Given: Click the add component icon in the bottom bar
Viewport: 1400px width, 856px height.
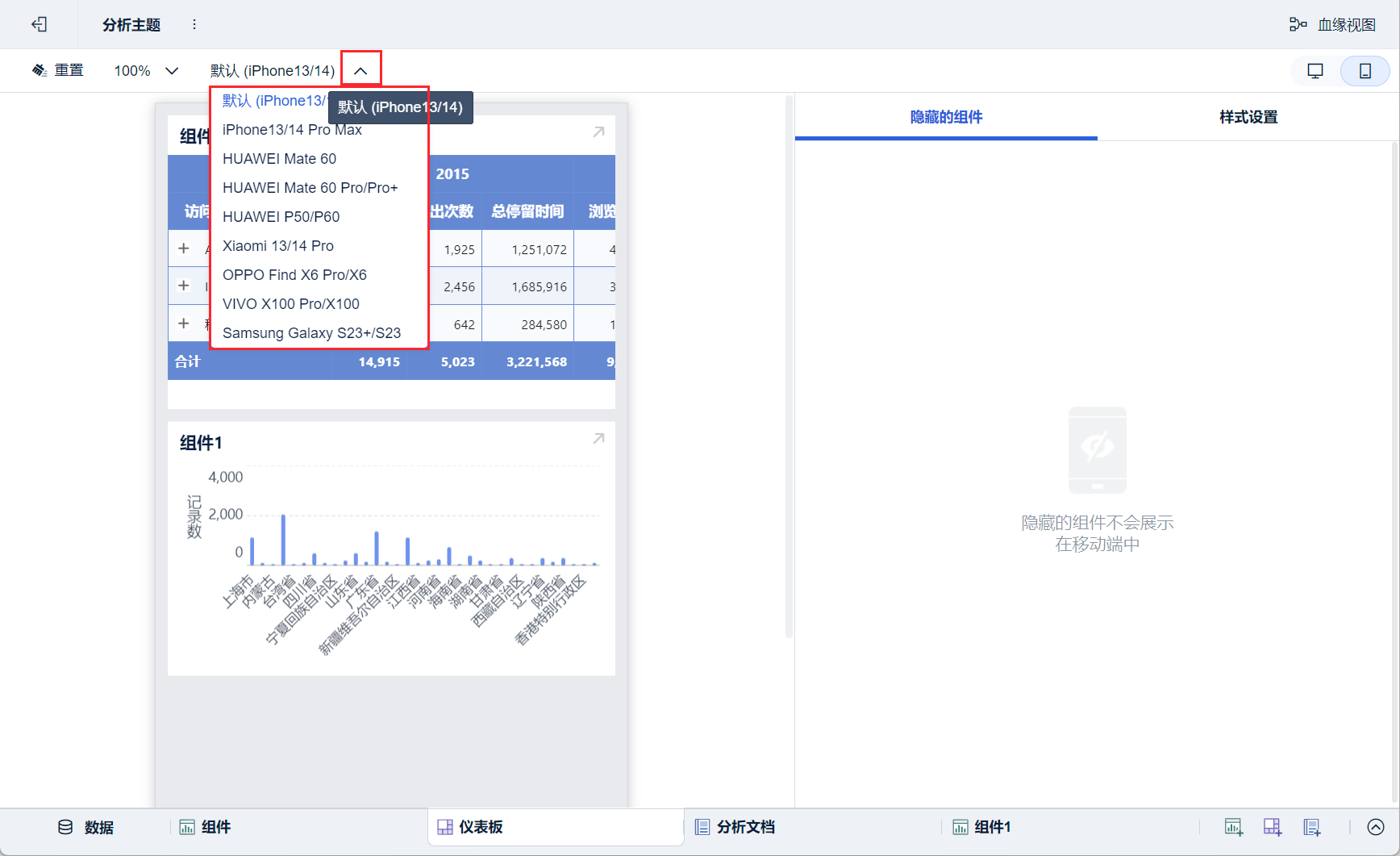Looking at the screenshot, I should (1234, 827).
